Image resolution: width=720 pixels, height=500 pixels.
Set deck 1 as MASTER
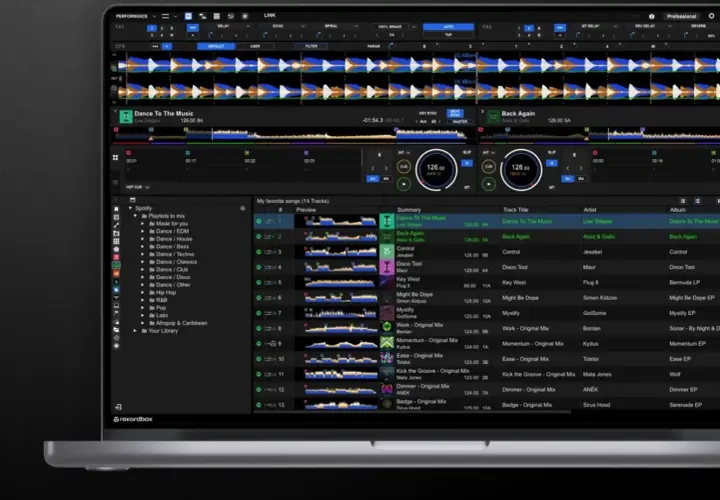point(460,122)
